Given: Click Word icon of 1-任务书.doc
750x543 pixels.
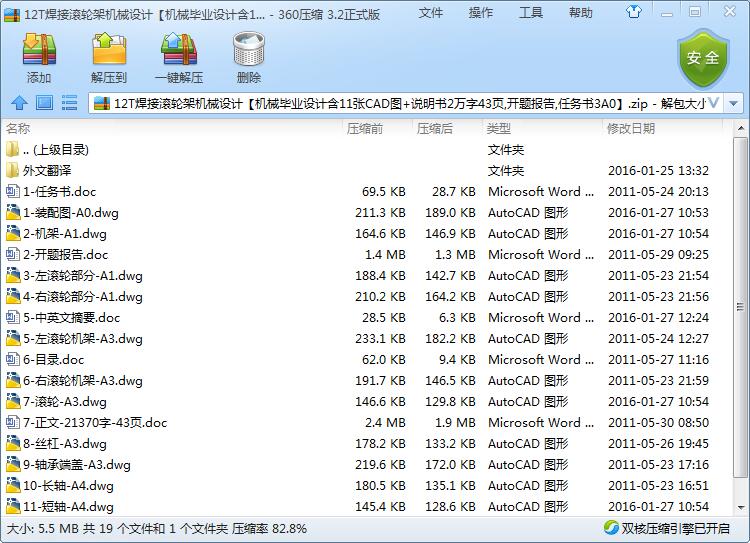Looking at the screenshot, I should (12, 191).
